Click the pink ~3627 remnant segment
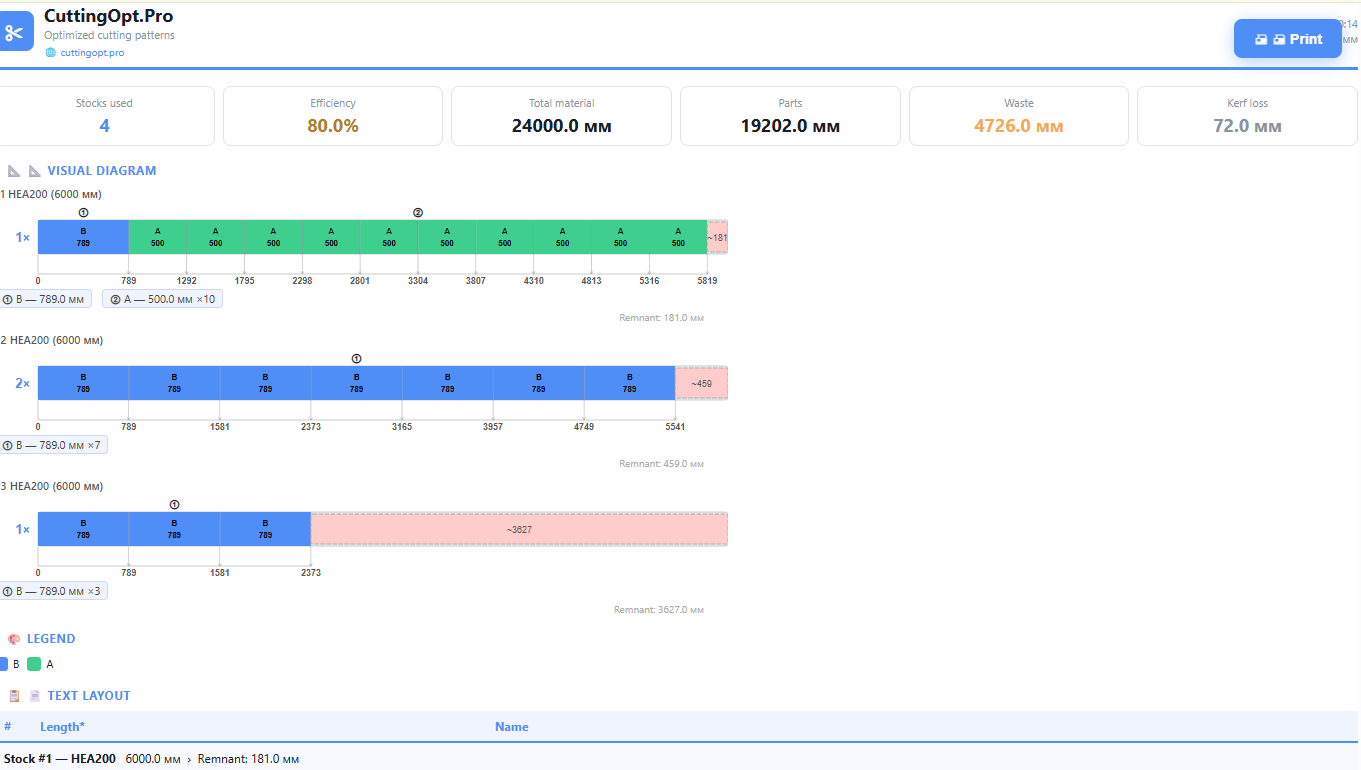This screenshot has width=1361, height=770. click(519, 529)
